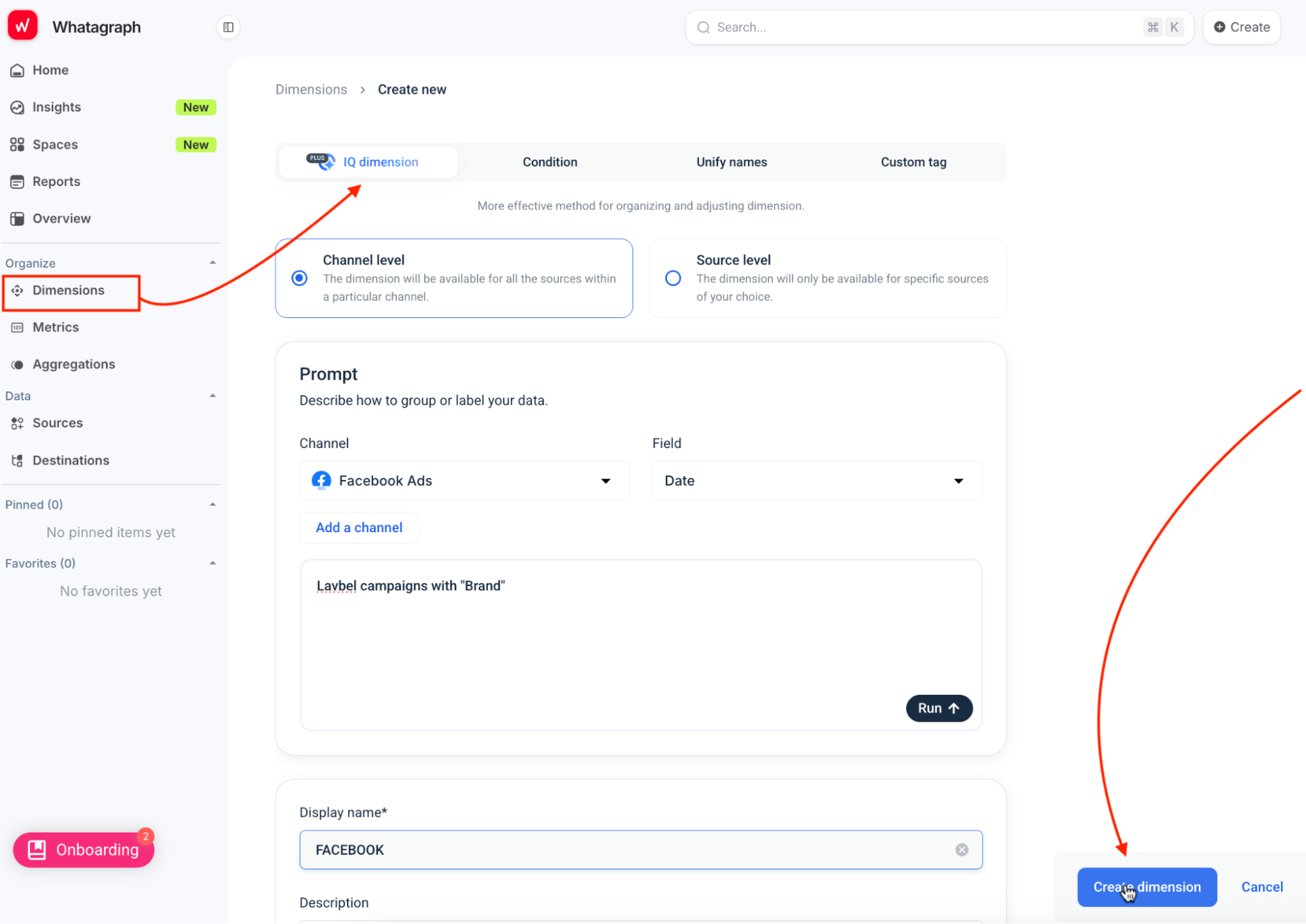Switch to the Unify names tab

click(x=731, y=162)
